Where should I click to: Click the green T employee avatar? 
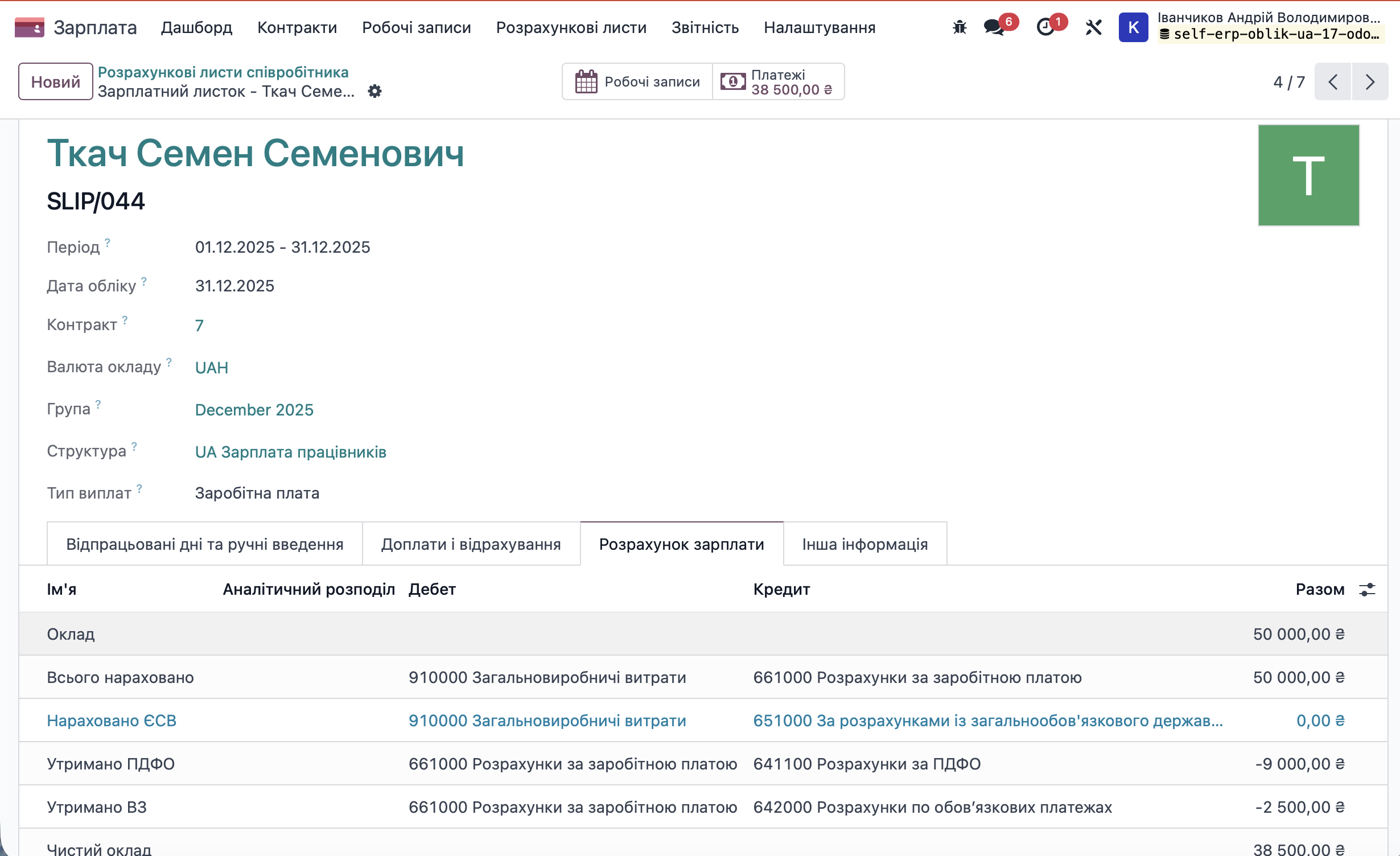pyautogui.click(x=1308, y=175)
